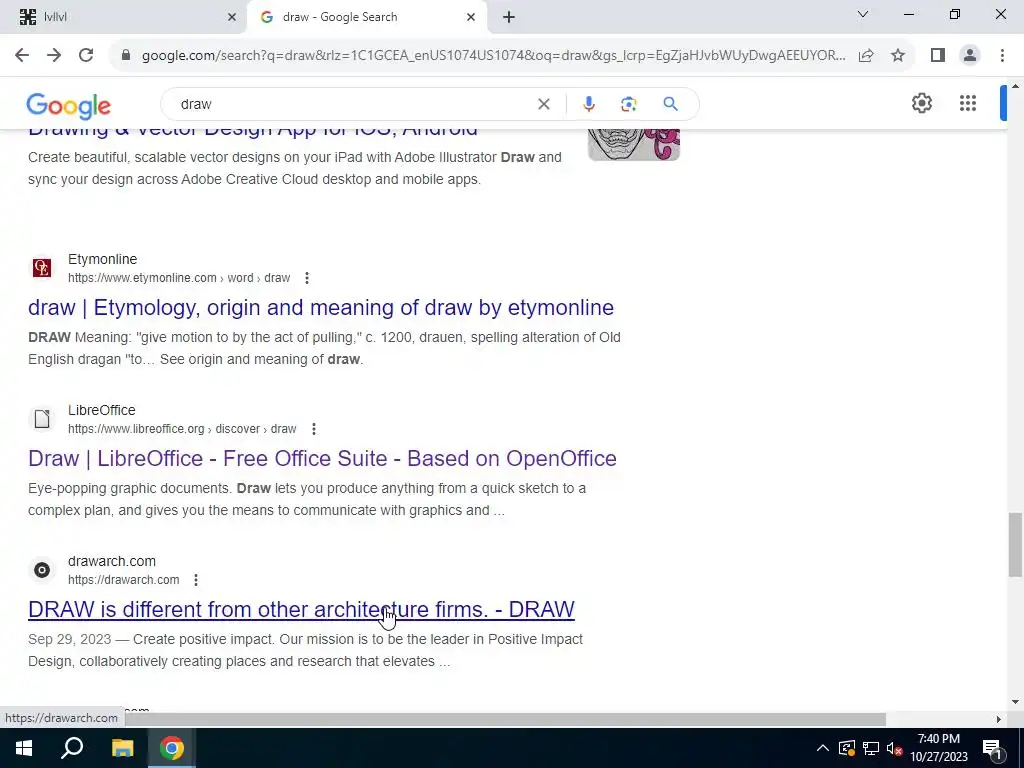The height and width of the screenshot is (768, 1024).
Task: Open Google apps grid
Action: pyautogui.click(x=968, y=103)
